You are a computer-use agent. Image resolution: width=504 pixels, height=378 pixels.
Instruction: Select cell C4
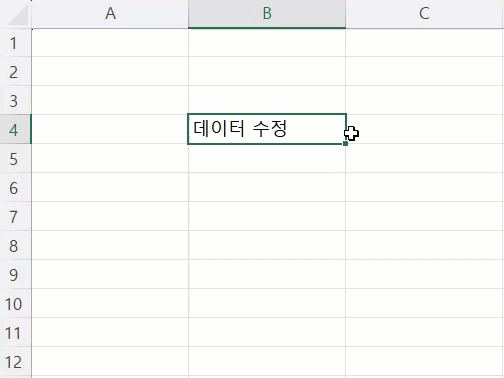tap(425, 129)
